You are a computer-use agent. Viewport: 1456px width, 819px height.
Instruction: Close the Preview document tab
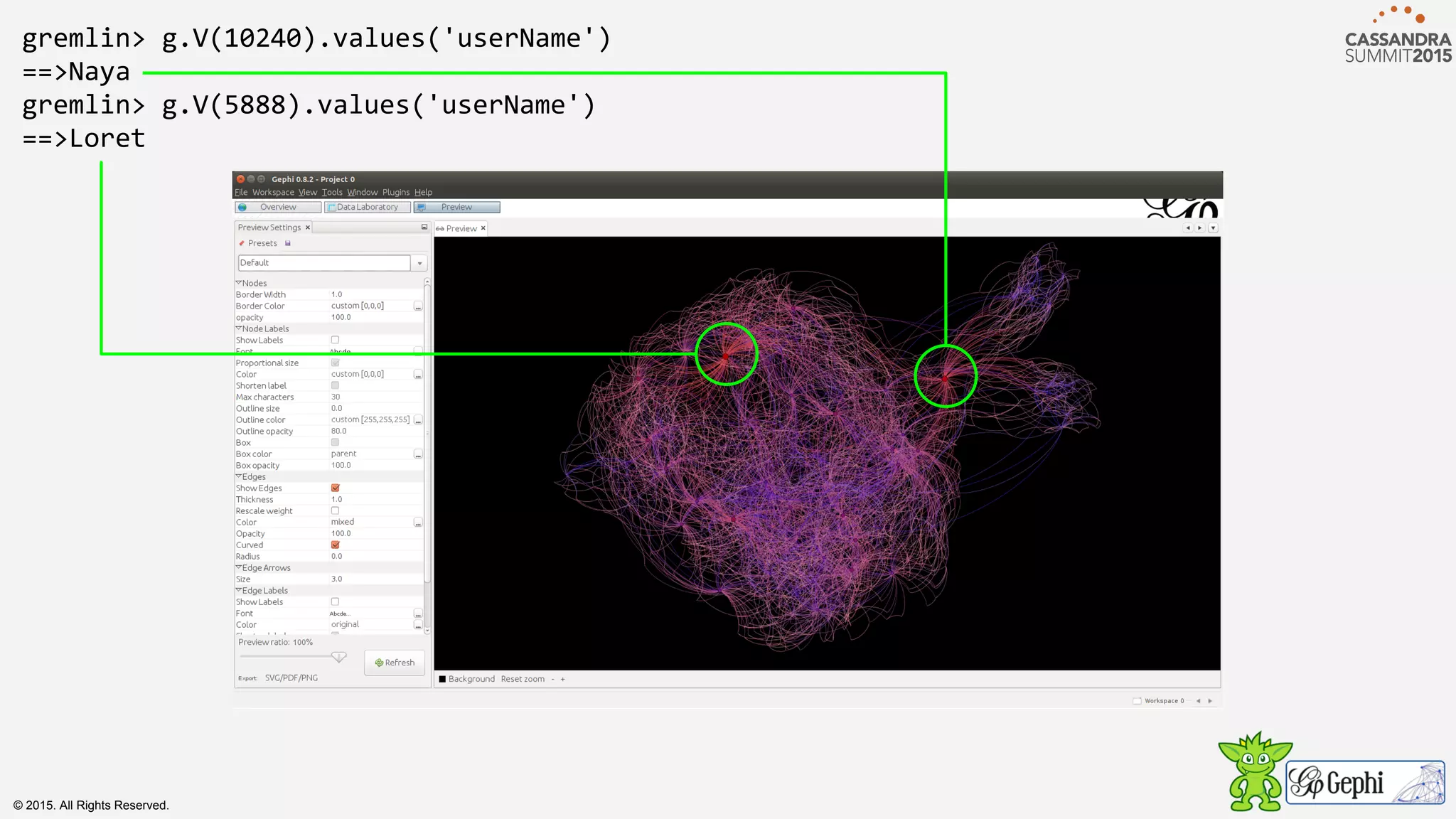(483, 228)
